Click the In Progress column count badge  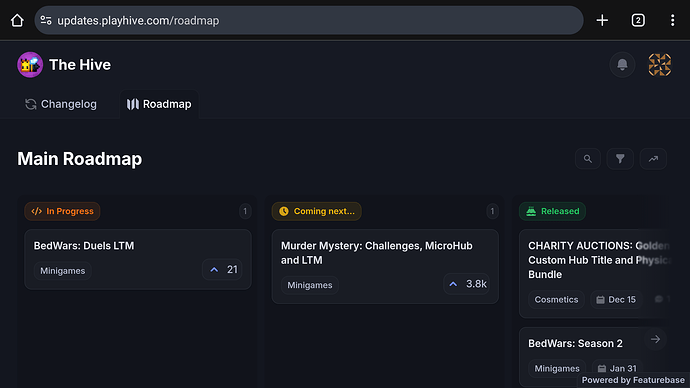245,212
